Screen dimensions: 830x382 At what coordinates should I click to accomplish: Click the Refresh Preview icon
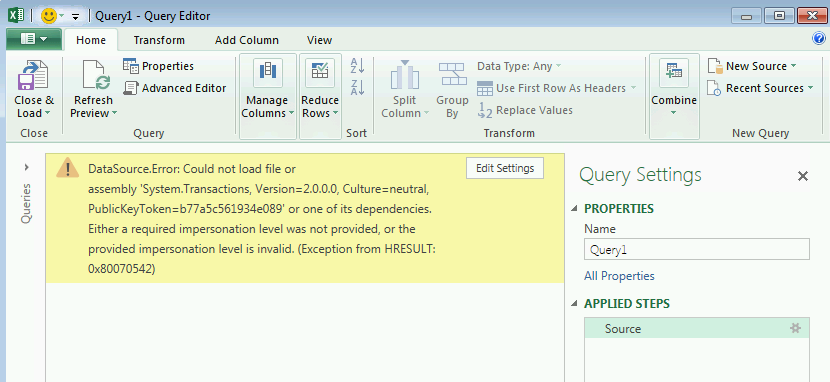[x=96, y=75]
